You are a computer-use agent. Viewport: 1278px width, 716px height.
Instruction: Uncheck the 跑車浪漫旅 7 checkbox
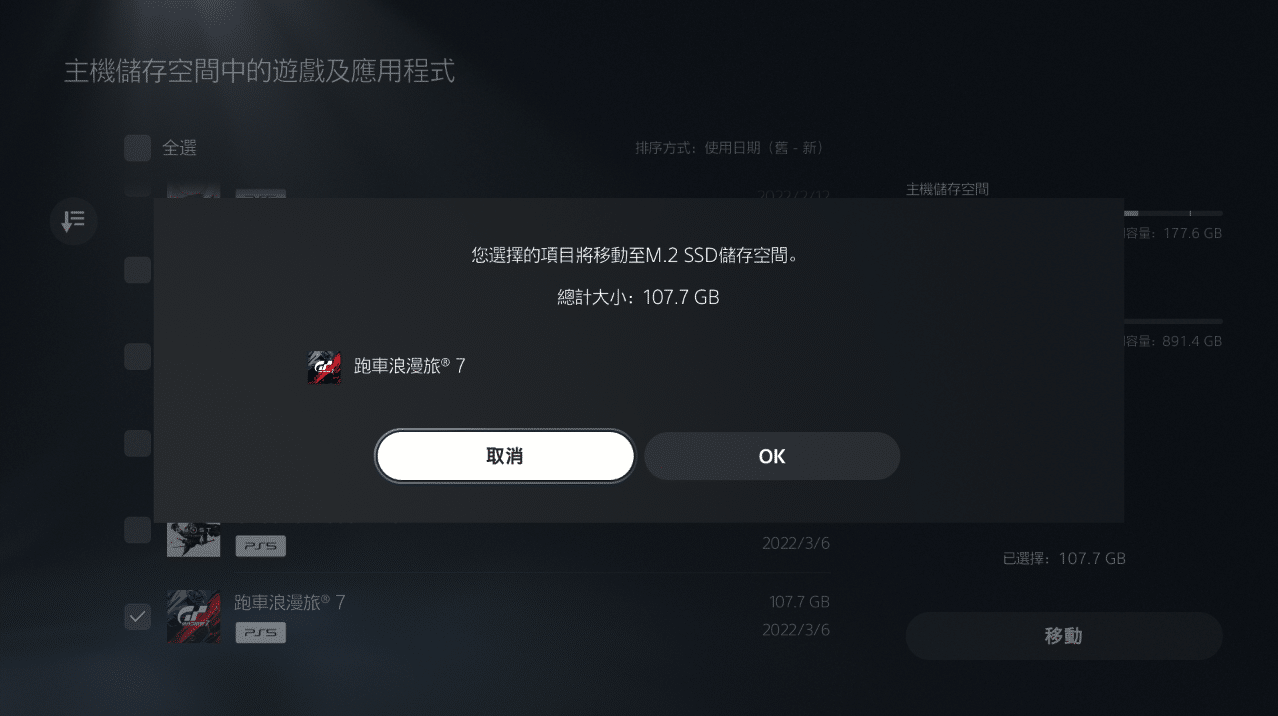[137, 616]
